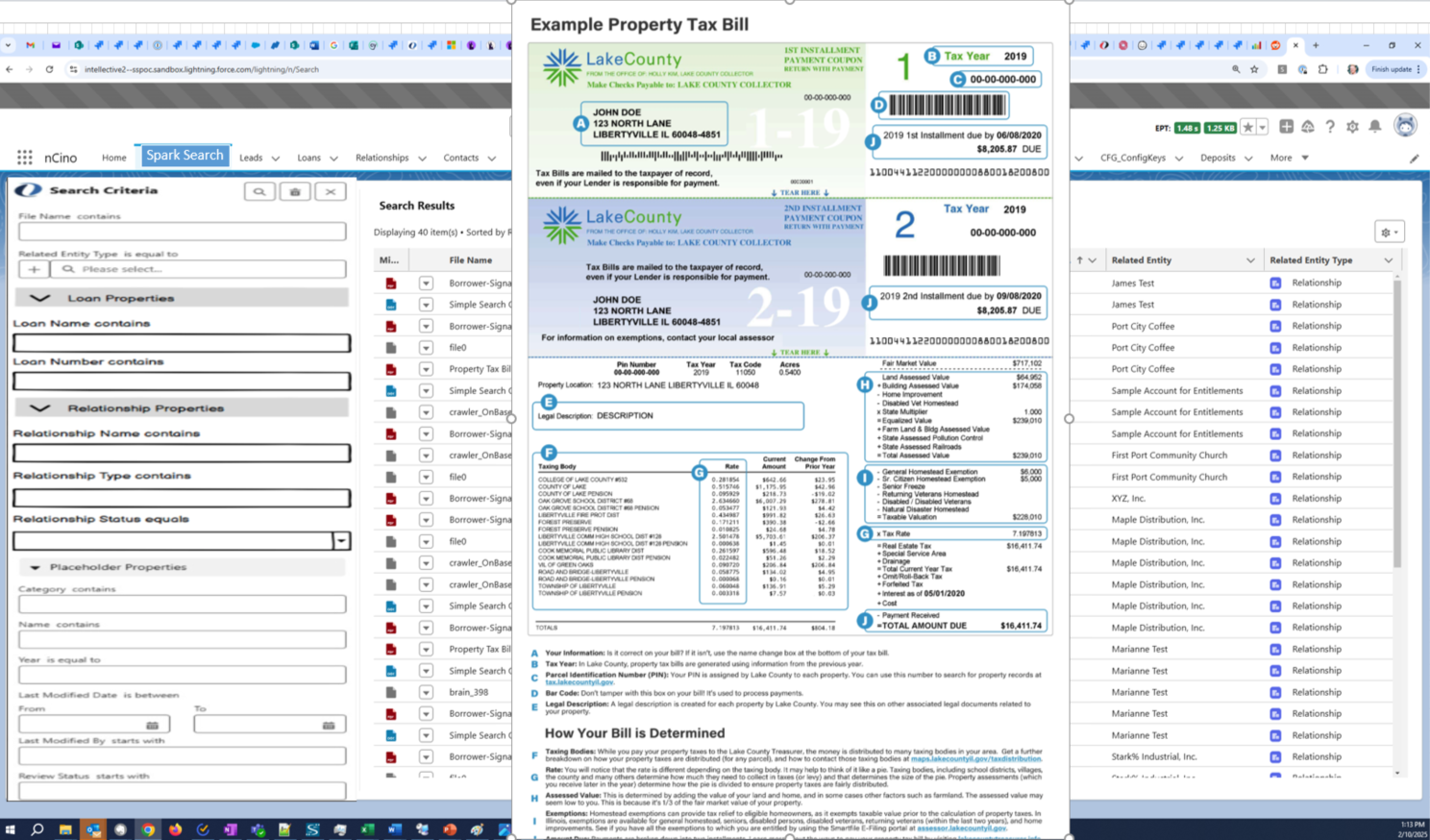Click plus button beside Related Entity Type

tap(34, 269)
